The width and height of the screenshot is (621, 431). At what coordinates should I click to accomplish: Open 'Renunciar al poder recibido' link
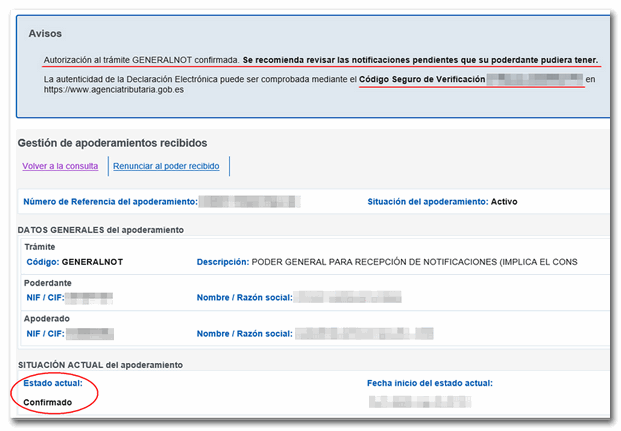(x=168, y=166)
